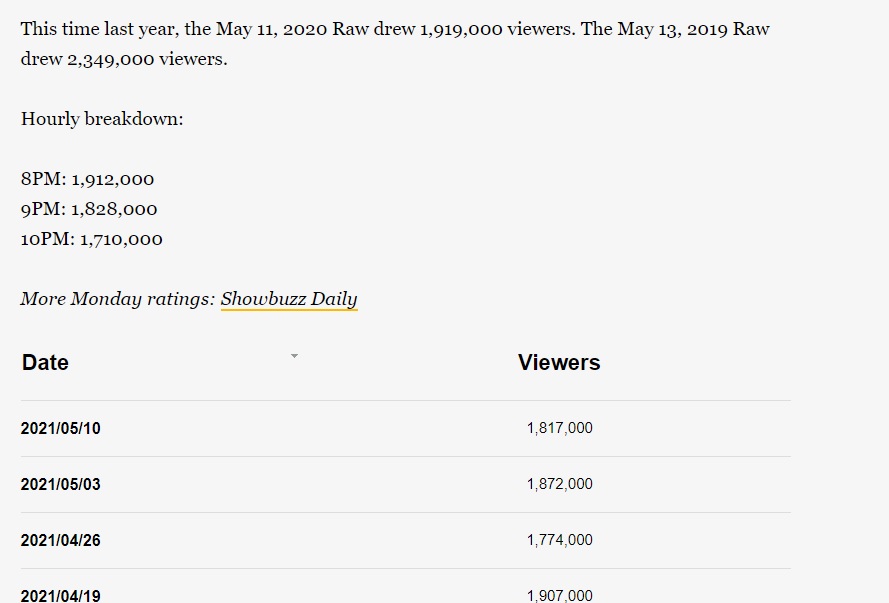Screen dimensions: 889x603
Task: Click the 1,774,000 viewers cell
Action: click(559, 541)
